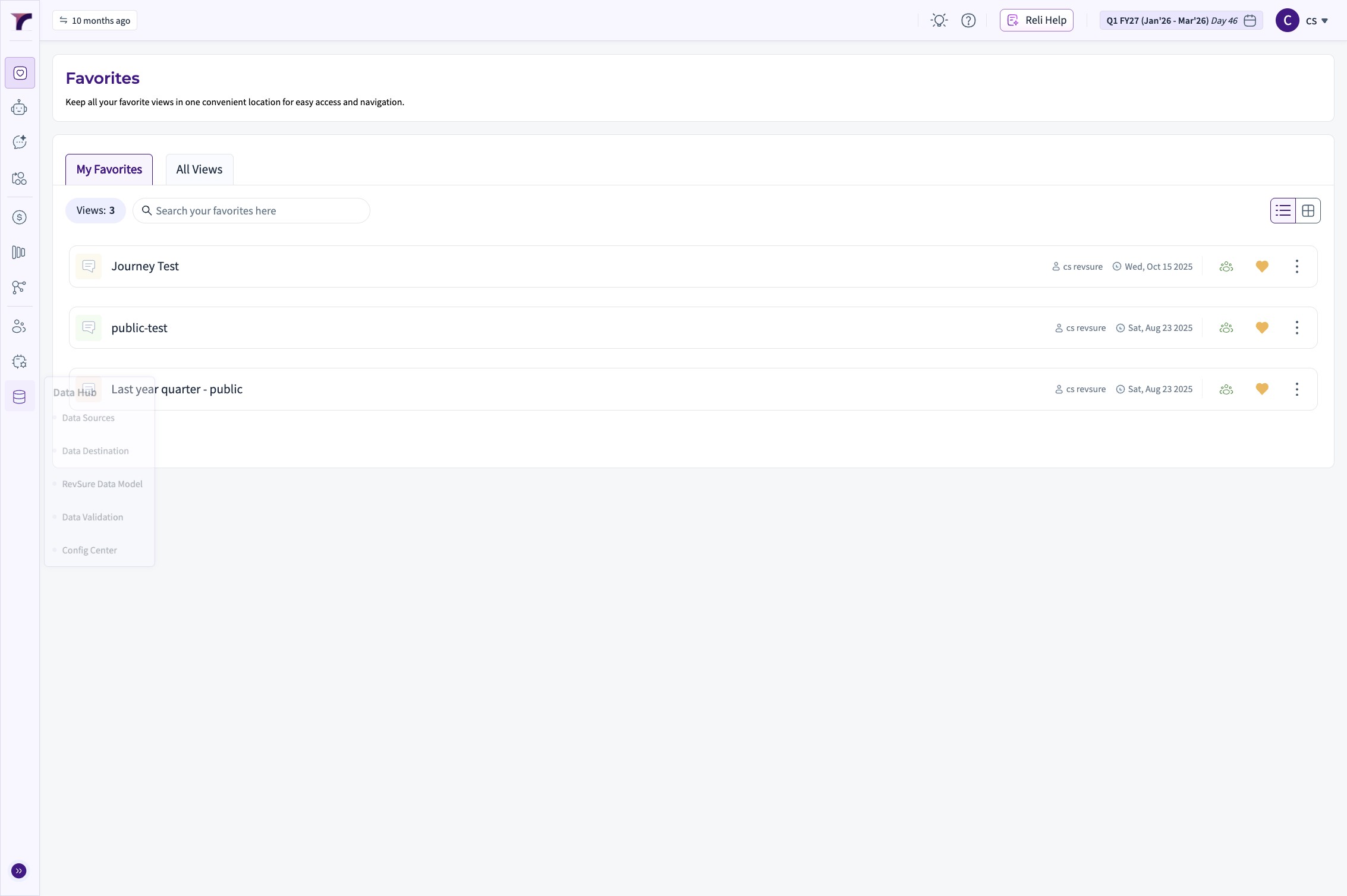
Task: Open the help question mark icon
Action: coord(968,20)
